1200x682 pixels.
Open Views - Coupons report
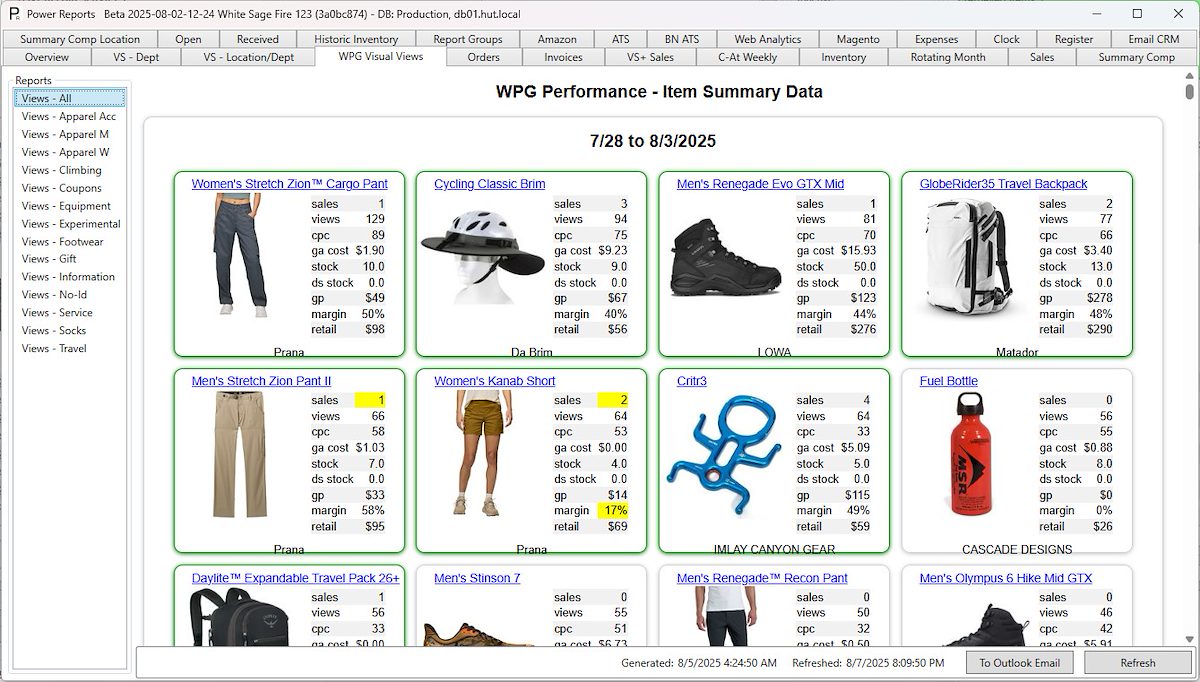[69, 188]
